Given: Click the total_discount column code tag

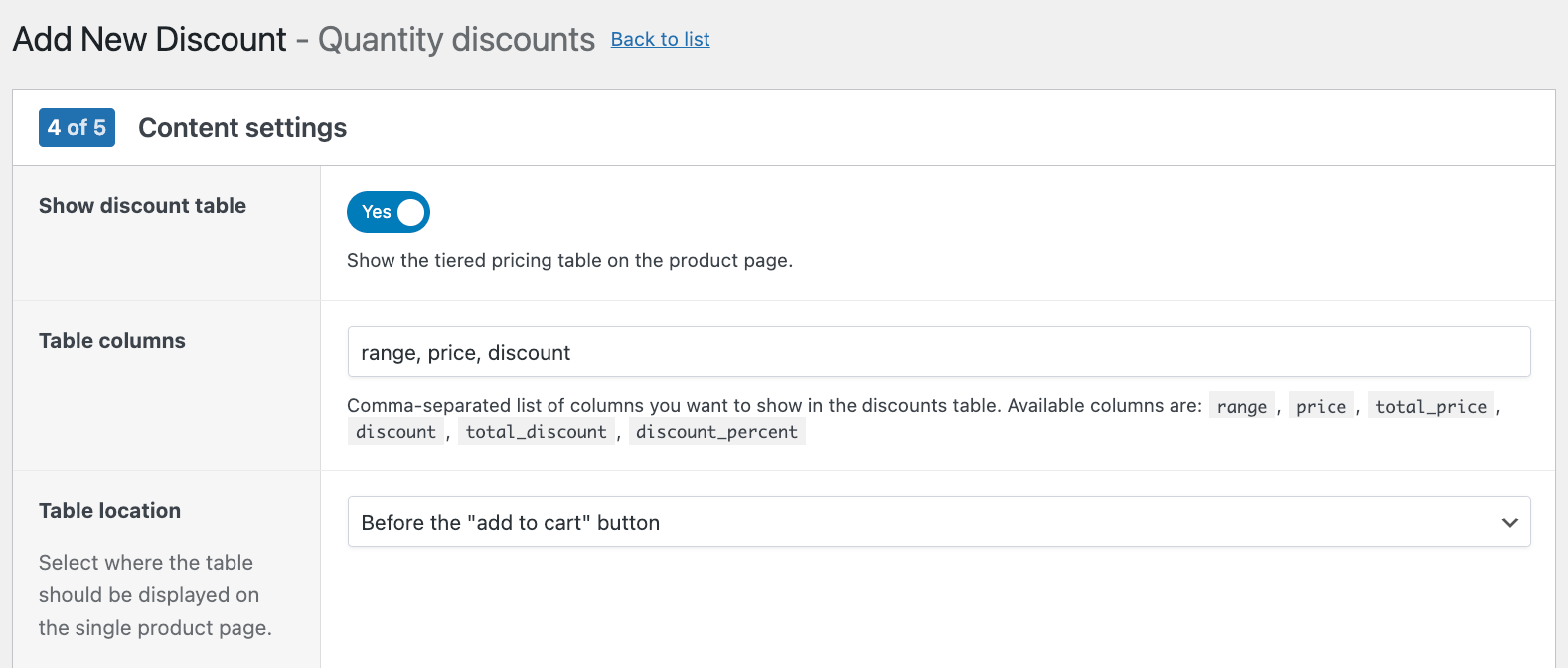Looking at the screenshot, I should coord(536,431).
